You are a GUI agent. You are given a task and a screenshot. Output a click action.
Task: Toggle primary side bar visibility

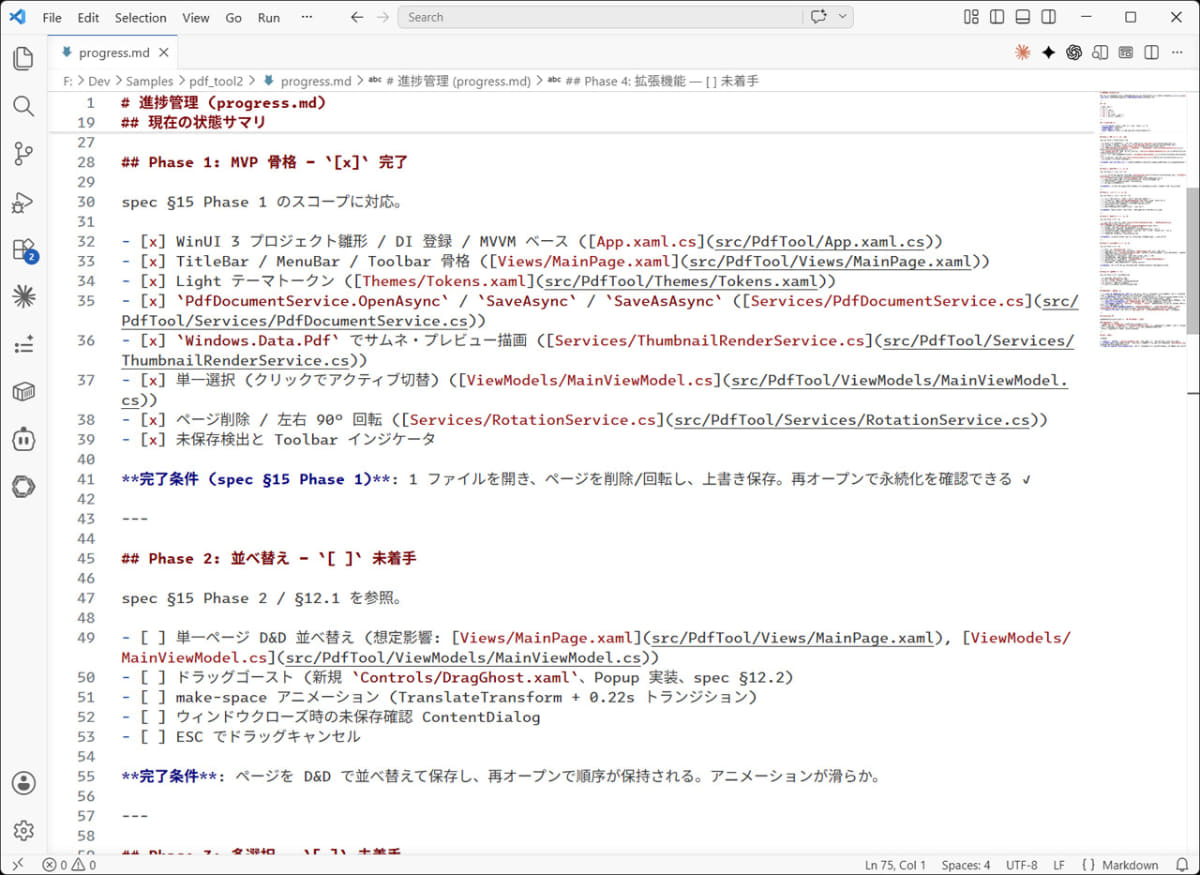997,17
